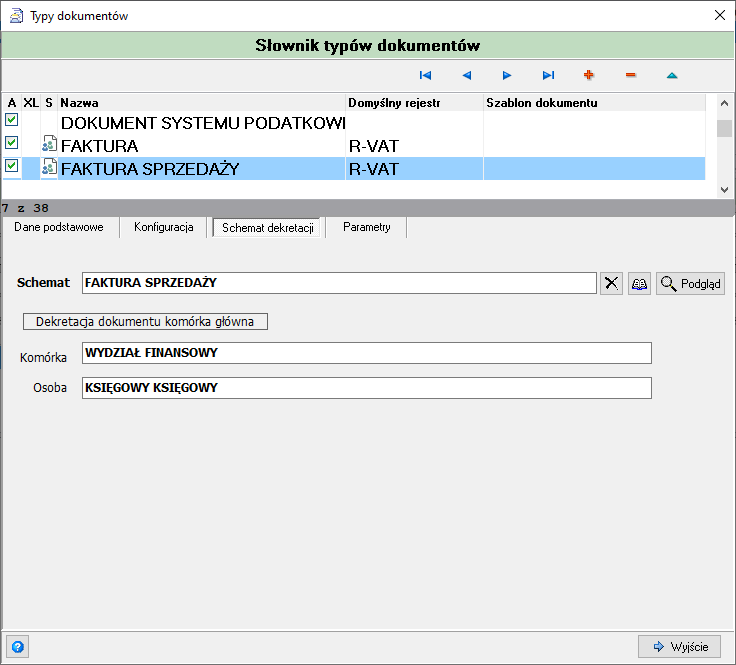Open the Parametry tab
The height and width of the screenshot is (665, 736).
(367, 227)
